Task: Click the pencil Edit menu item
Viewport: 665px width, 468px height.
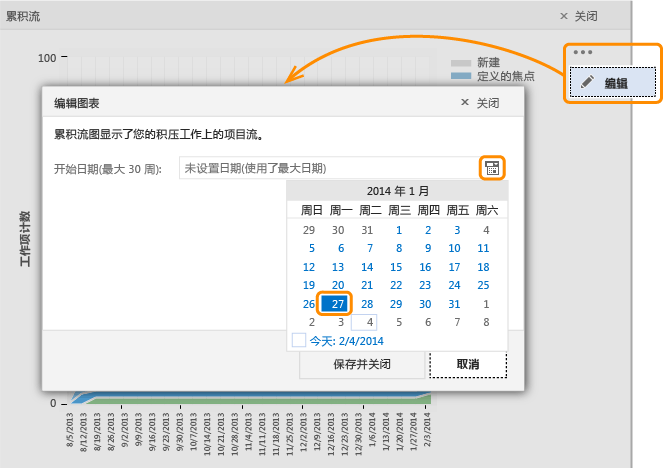Action: tap(613, 82)
